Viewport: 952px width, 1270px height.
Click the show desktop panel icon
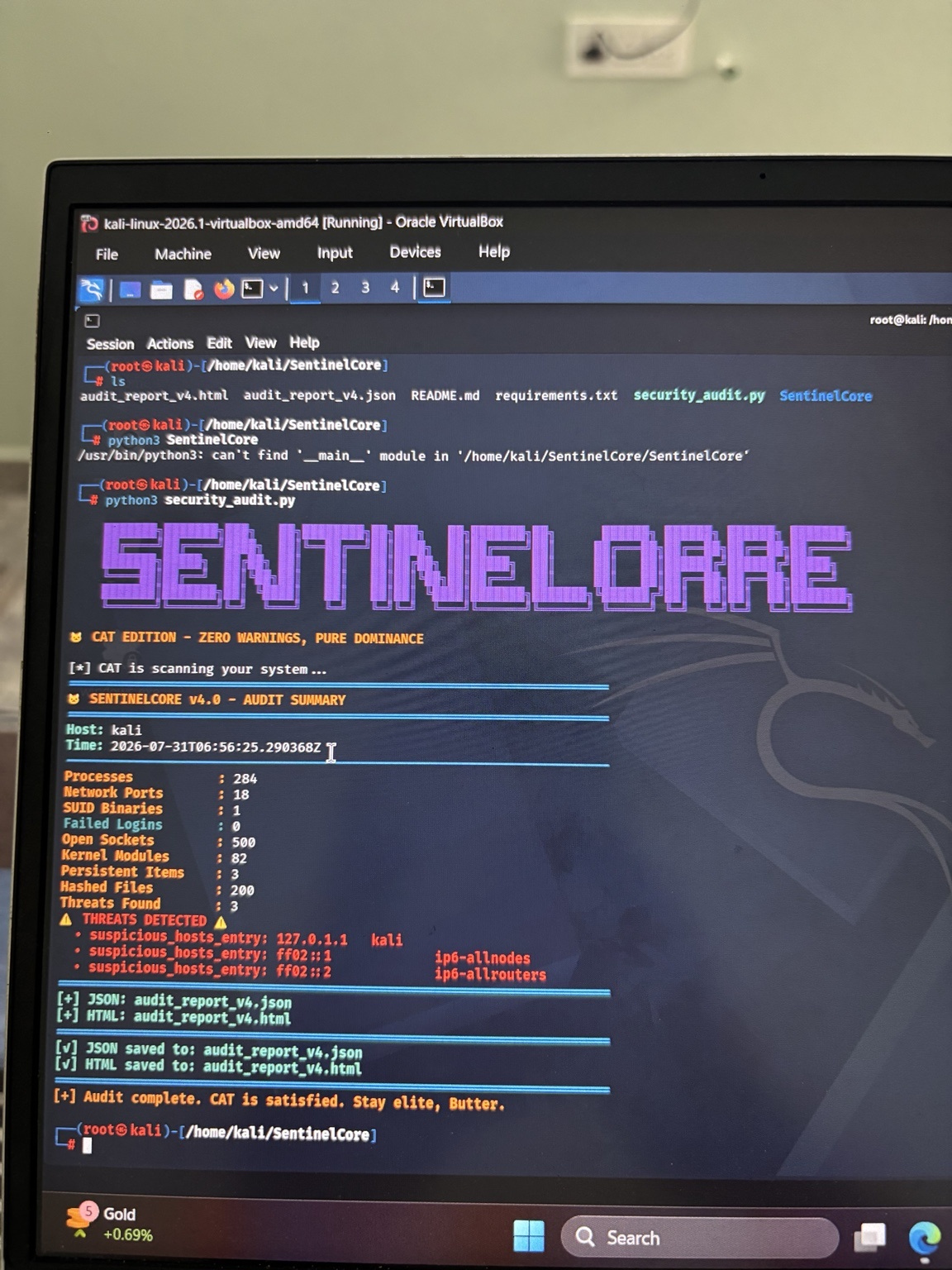pyautogui.click(x=130, y=289)
